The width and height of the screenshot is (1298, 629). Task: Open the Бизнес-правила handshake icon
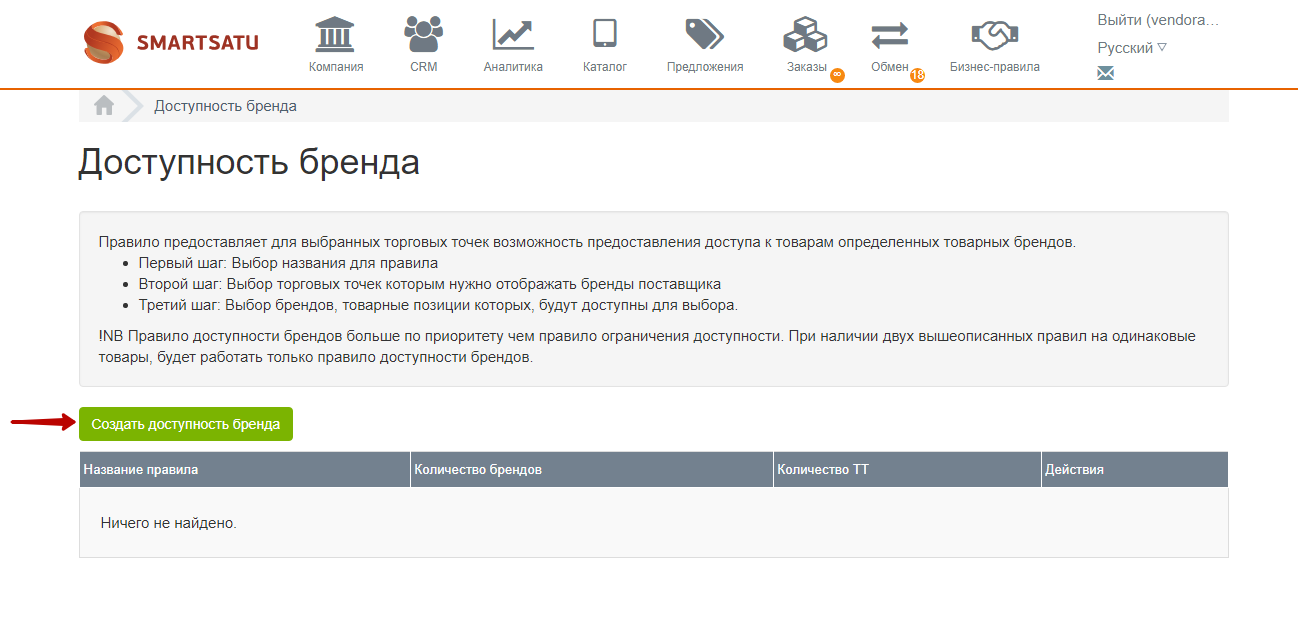pos(994,36)
